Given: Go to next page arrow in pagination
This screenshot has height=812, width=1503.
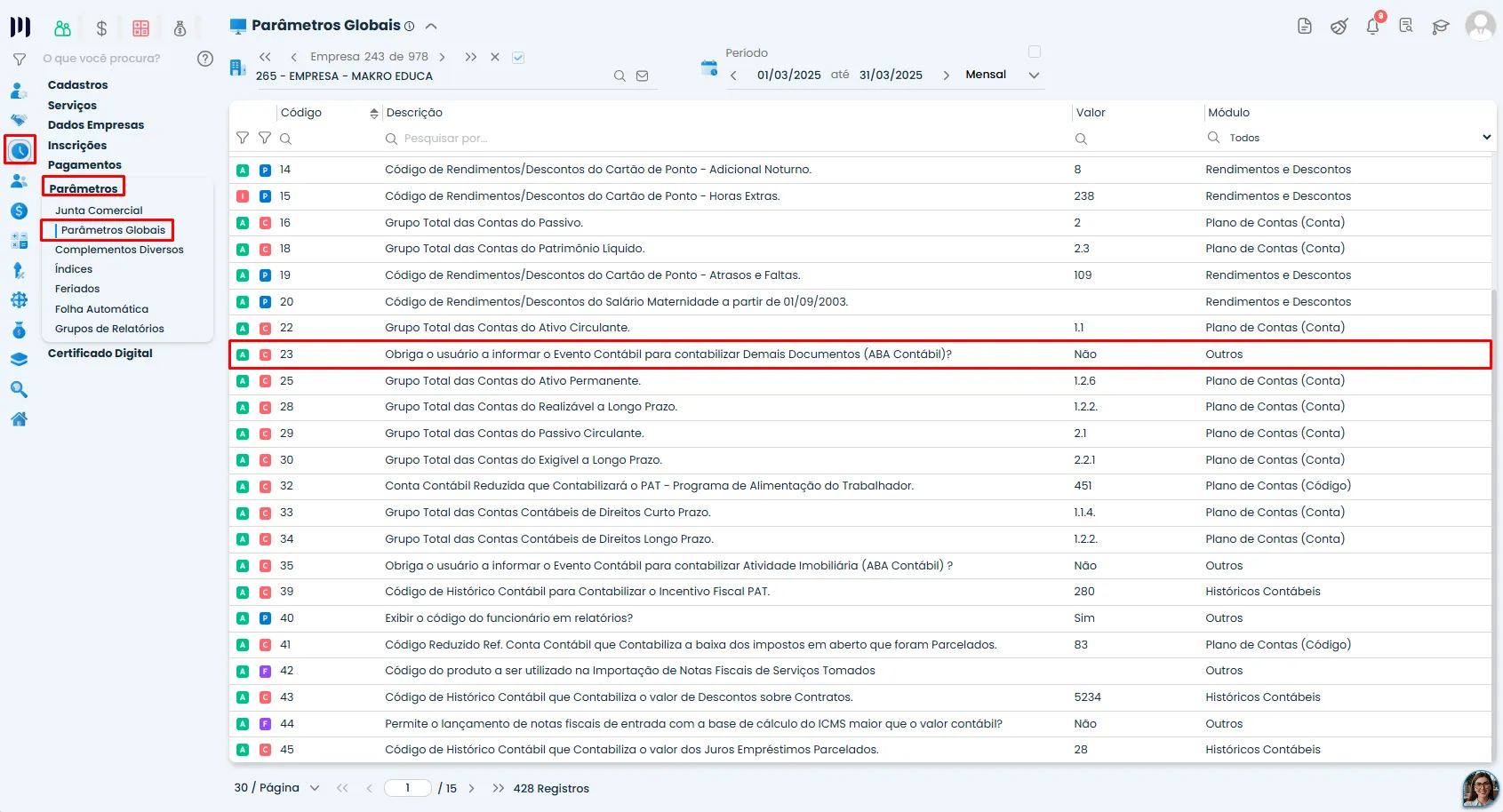Looking at the screenshot, I should [471, 789].
